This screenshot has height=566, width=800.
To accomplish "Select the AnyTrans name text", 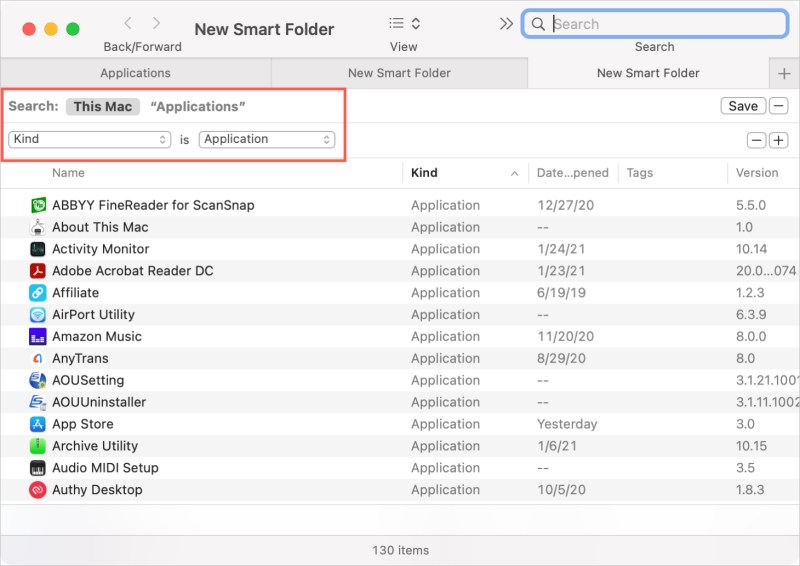I will pos(80,358).
